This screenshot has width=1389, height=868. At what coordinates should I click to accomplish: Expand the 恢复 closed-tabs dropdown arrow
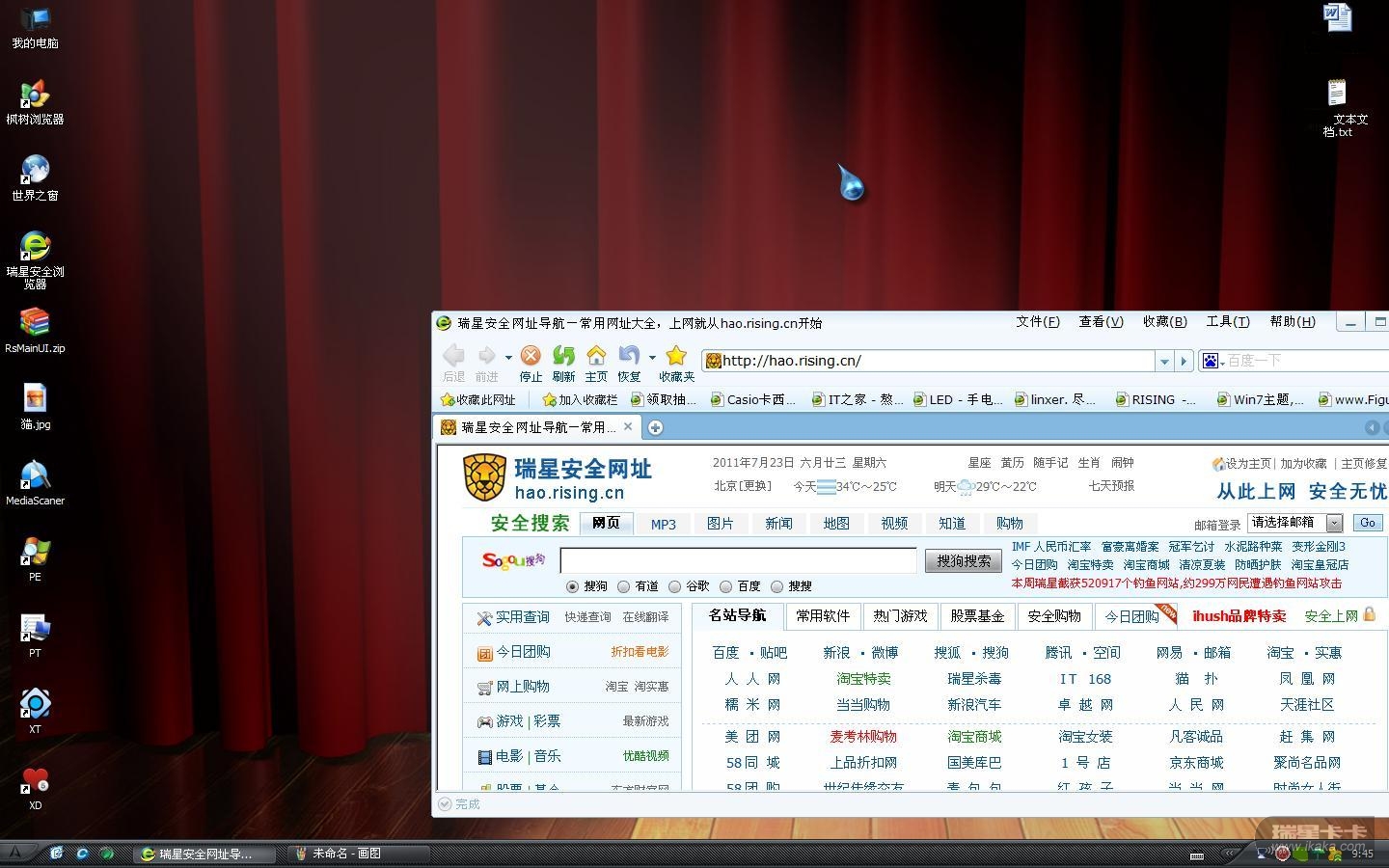(652, 357)
